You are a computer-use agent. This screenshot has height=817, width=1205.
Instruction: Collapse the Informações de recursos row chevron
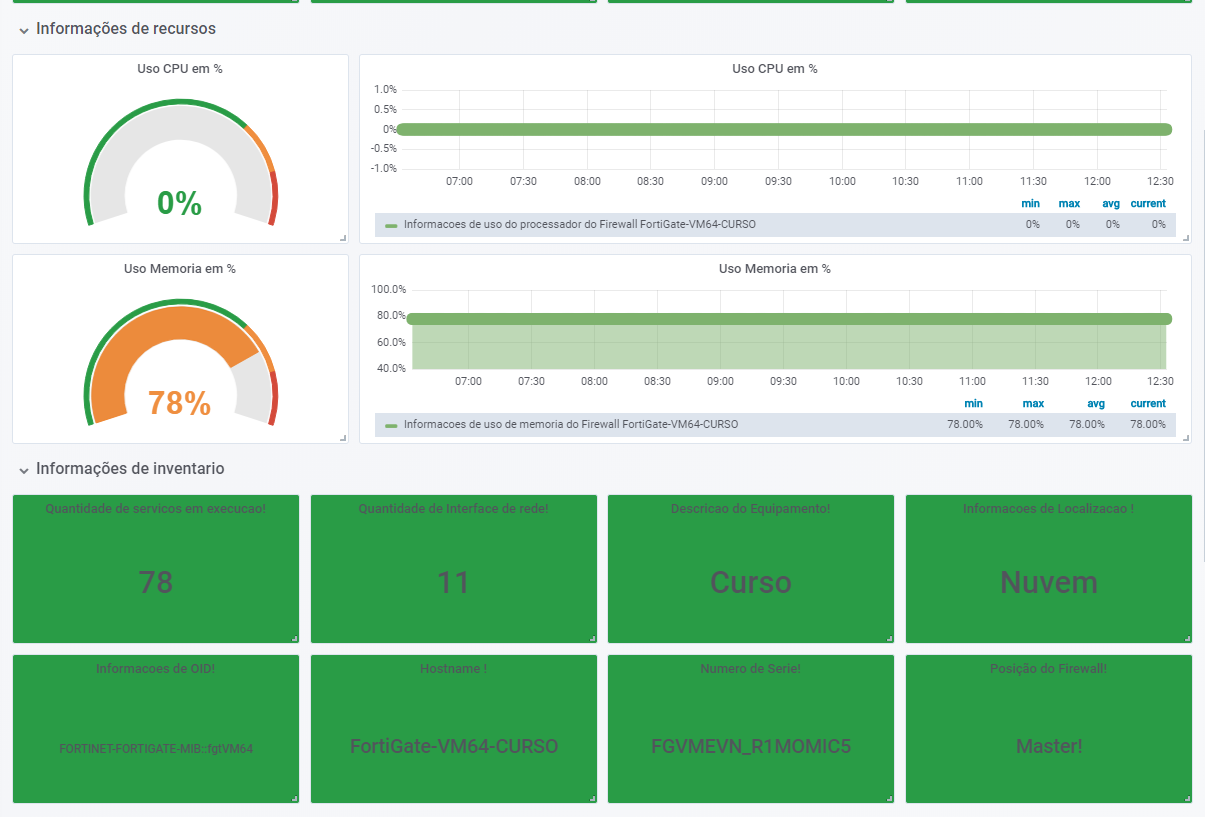pos(23,30)
